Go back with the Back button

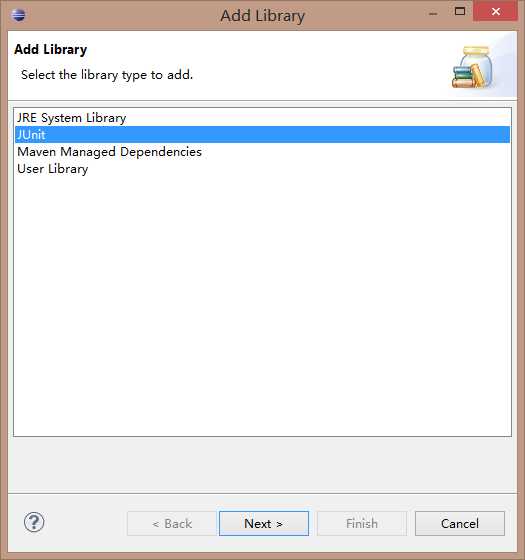pos(172,524)
